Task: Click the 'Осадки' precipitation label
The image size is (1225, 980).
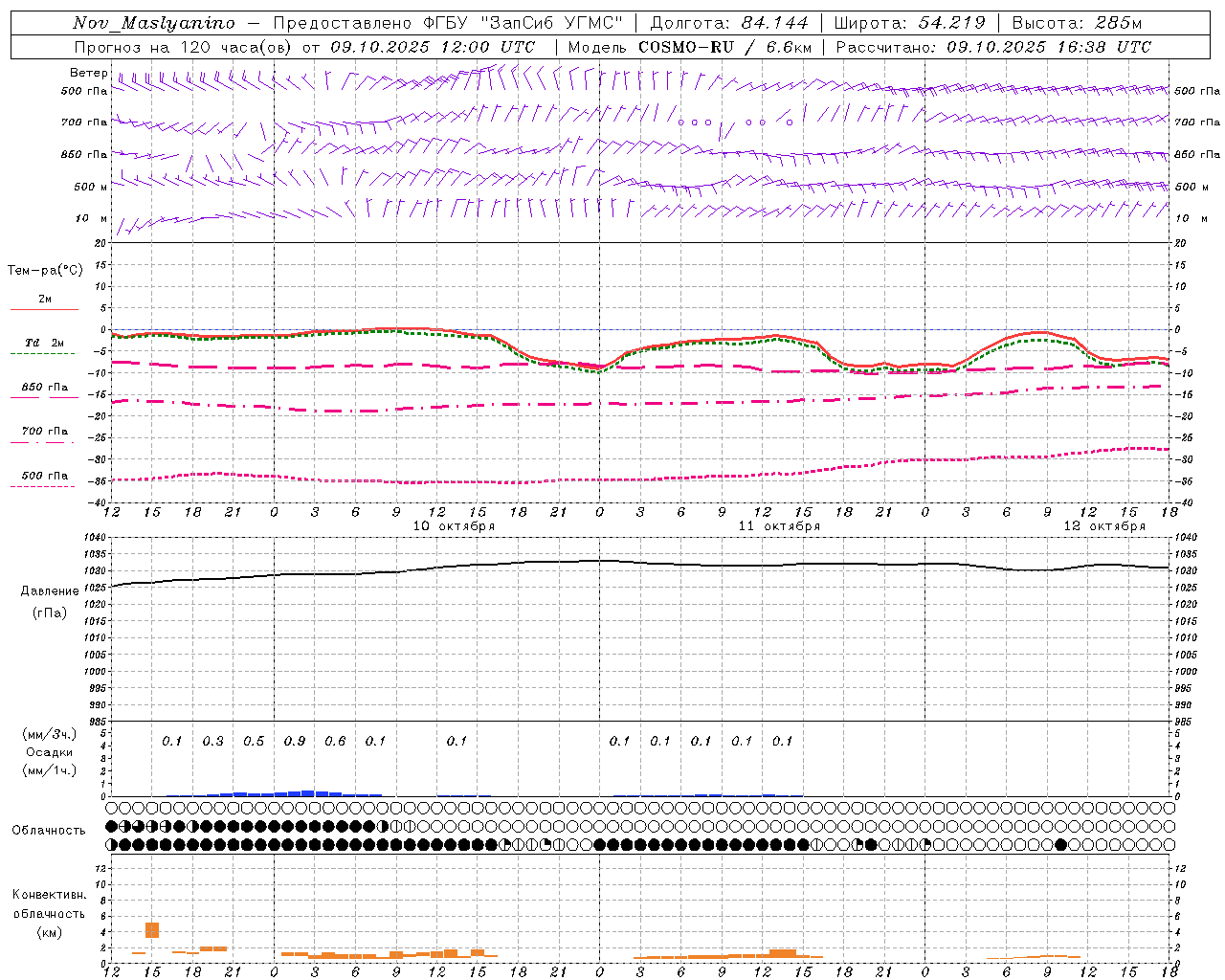Action: [50, 752]
